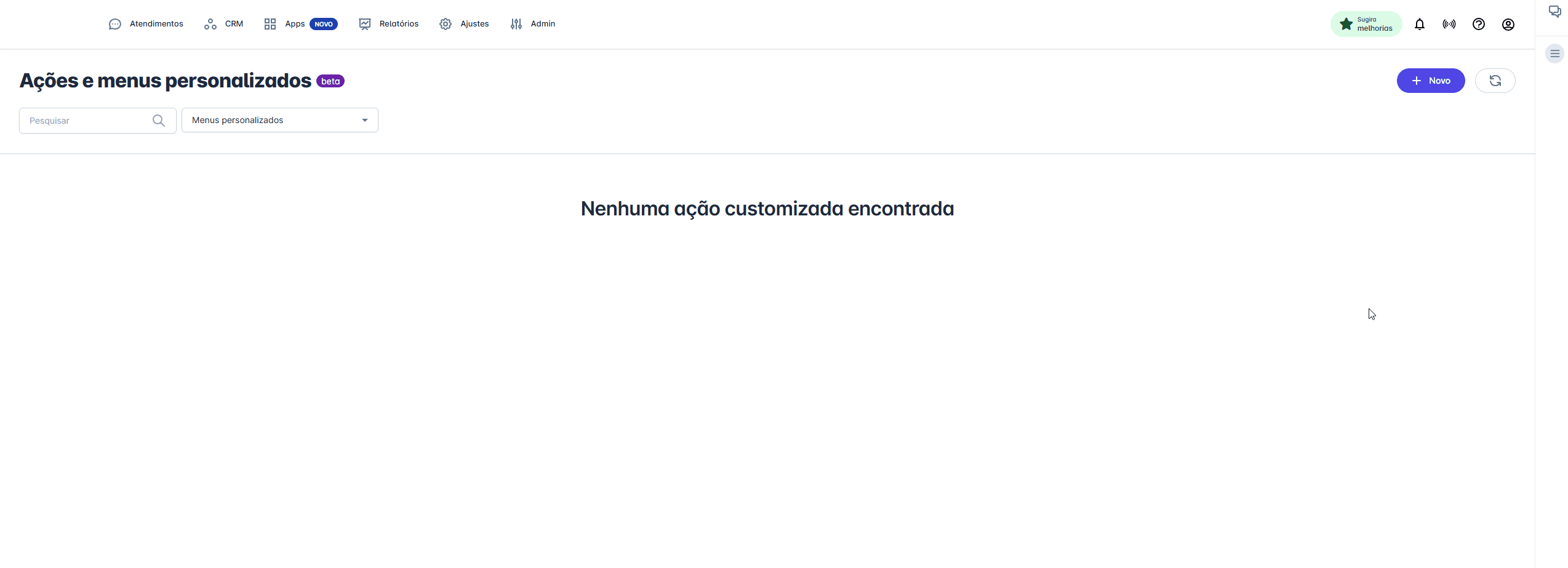
Task: Open the Relatórios chart icon
Action: point(365,24)
